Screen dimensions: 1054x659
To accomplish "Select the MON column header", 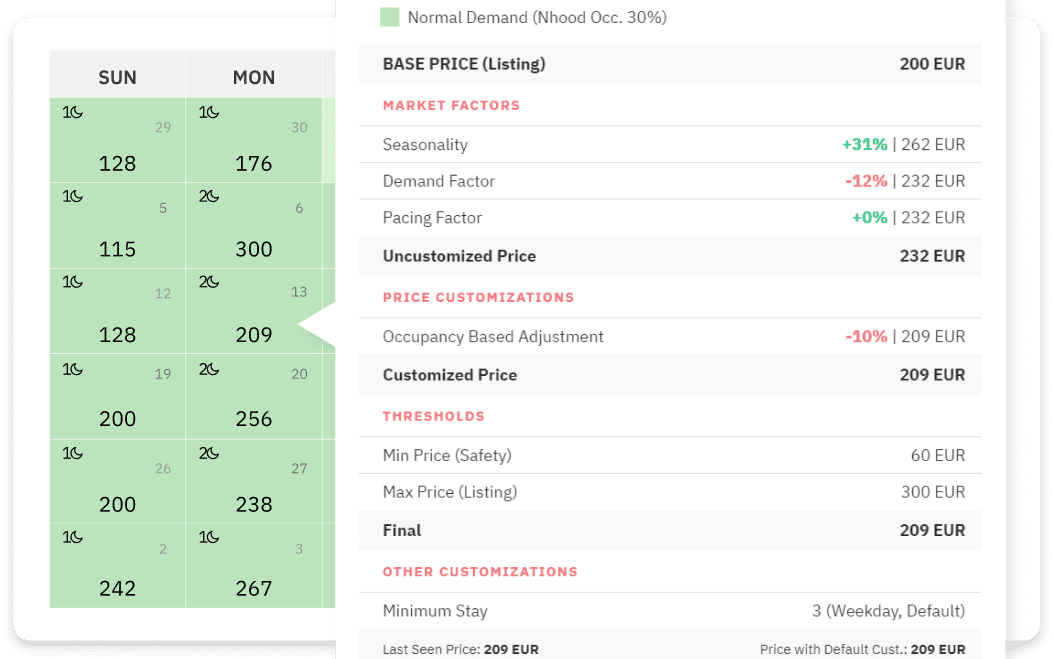I will point(253,77).
